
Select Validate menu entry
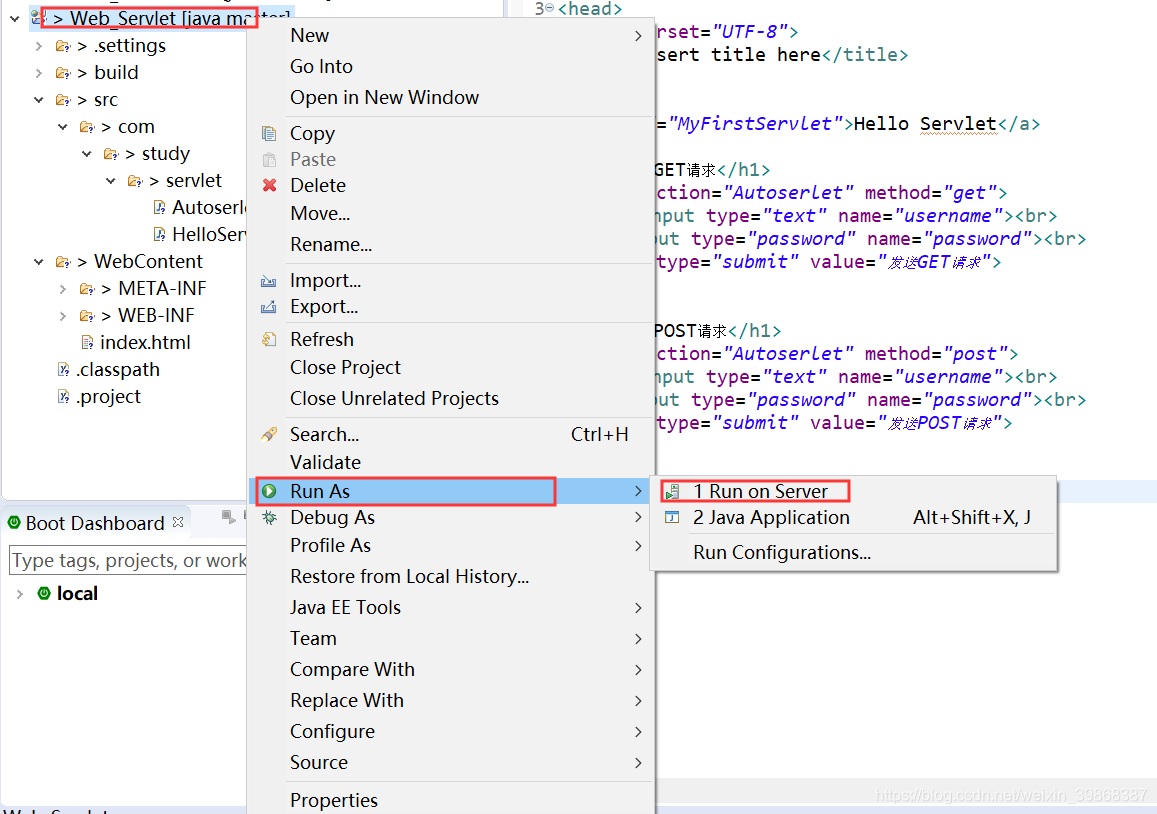coord(451,463)
